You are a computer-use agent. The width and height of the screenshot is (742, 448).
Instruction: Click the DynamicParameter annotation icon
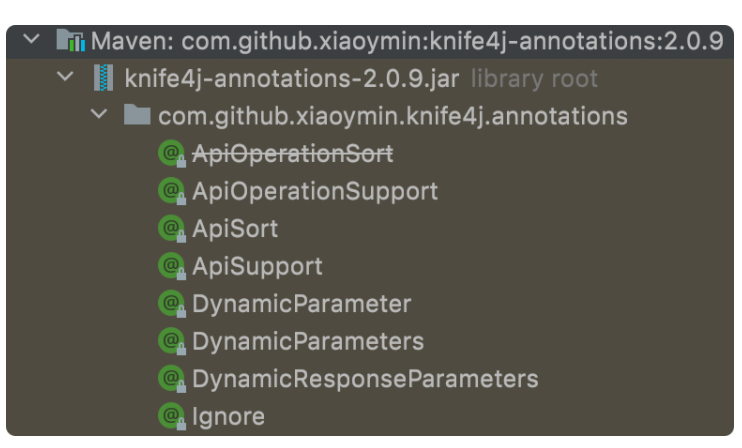coord(173,304)
